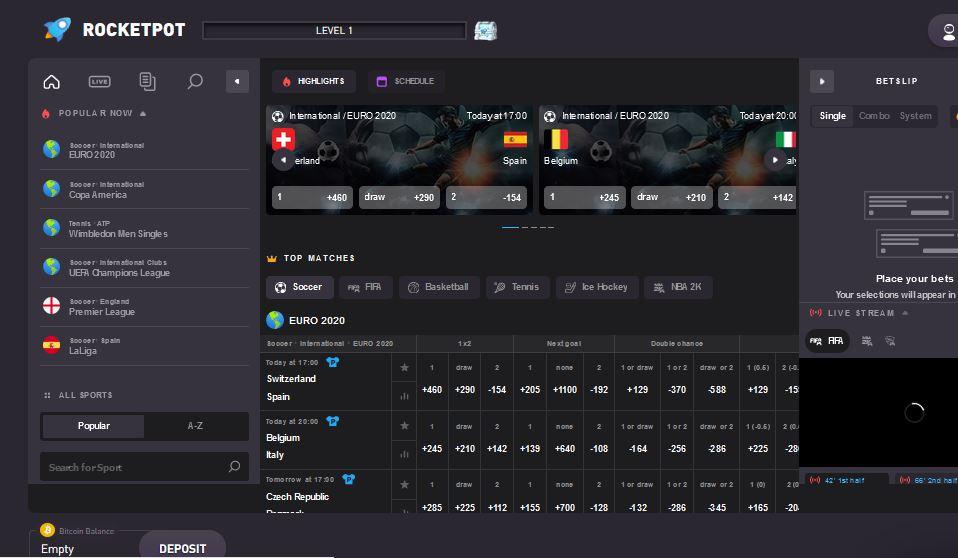Bet on draw +290 in the Switzerland–Spain card
The image size is (958, 558).
pyautogui.click(x=399, y=197)
